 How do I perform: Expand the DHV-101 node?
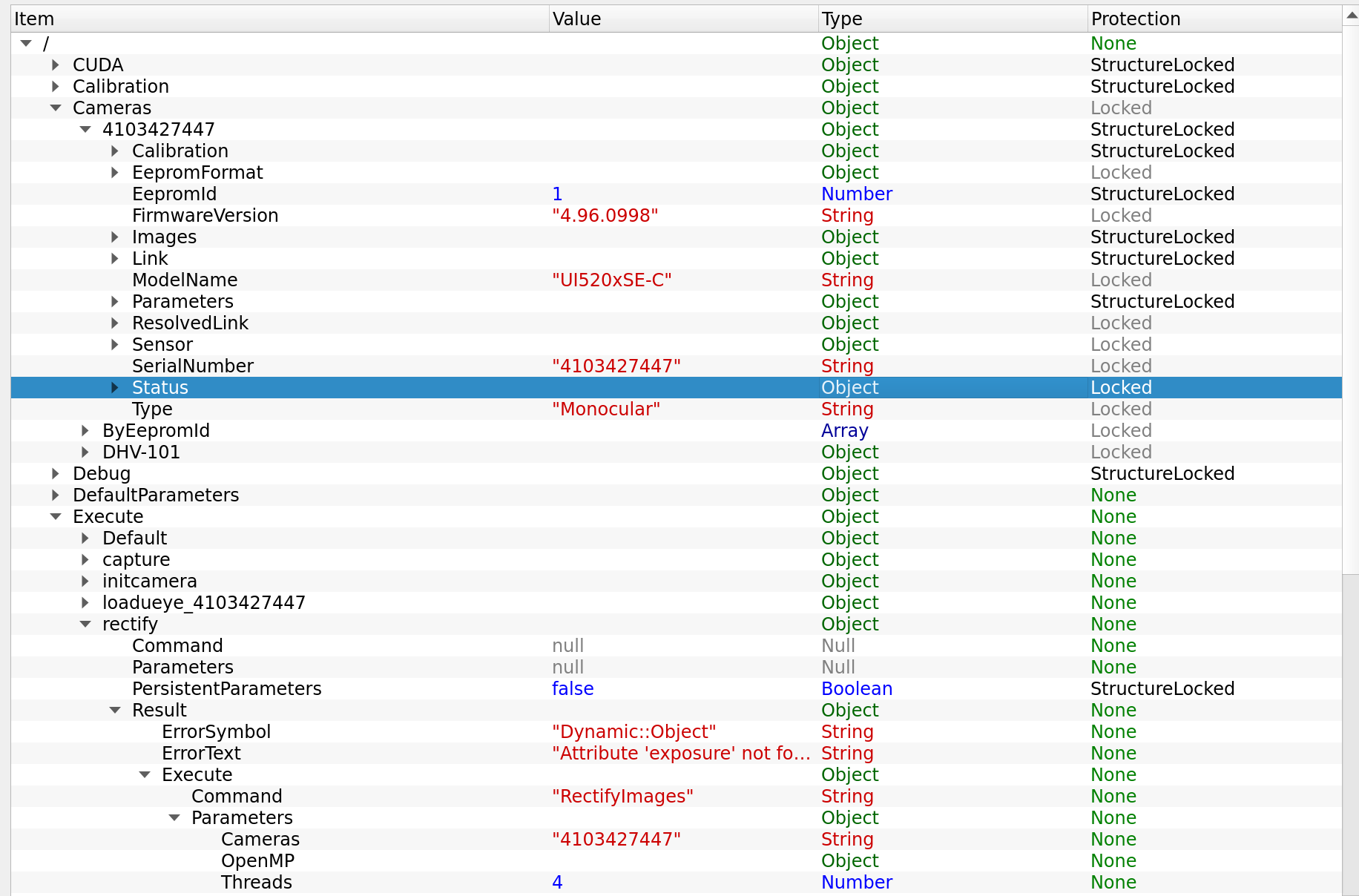point(85,452)
